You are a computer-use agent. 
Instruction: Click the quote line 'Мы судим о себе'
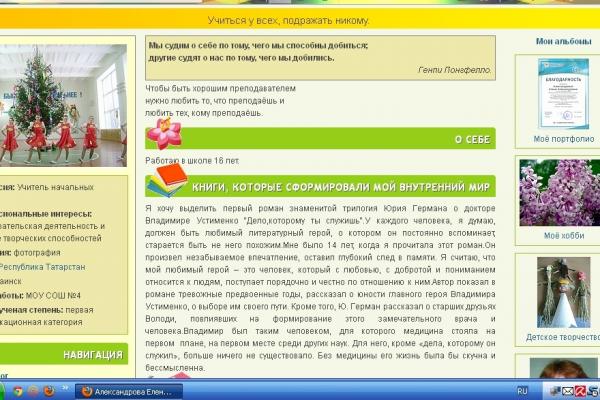pos(258,46)
